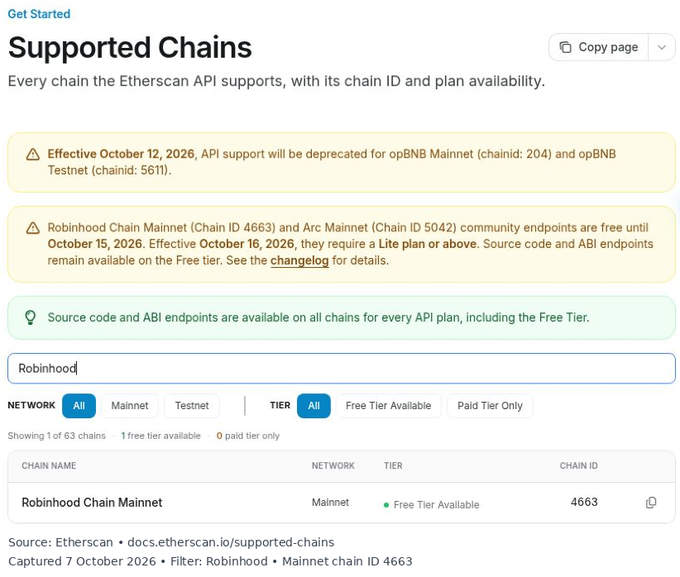Image resolution: width=680 pixels, height=577 pixels.
Task: Filter by Mainnet network
Action: pos(130,406)
